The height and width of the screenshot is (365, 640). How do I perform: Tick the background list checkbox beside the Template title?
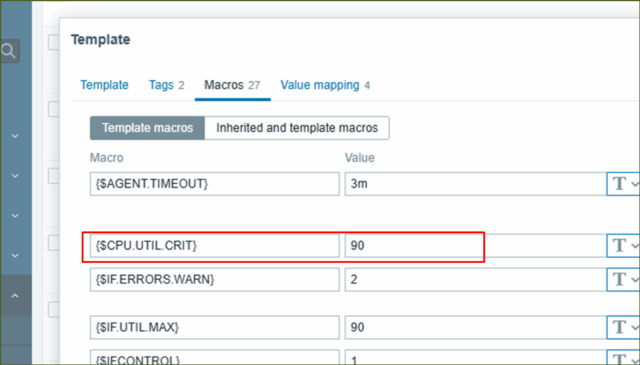click(x=53, y=42)
